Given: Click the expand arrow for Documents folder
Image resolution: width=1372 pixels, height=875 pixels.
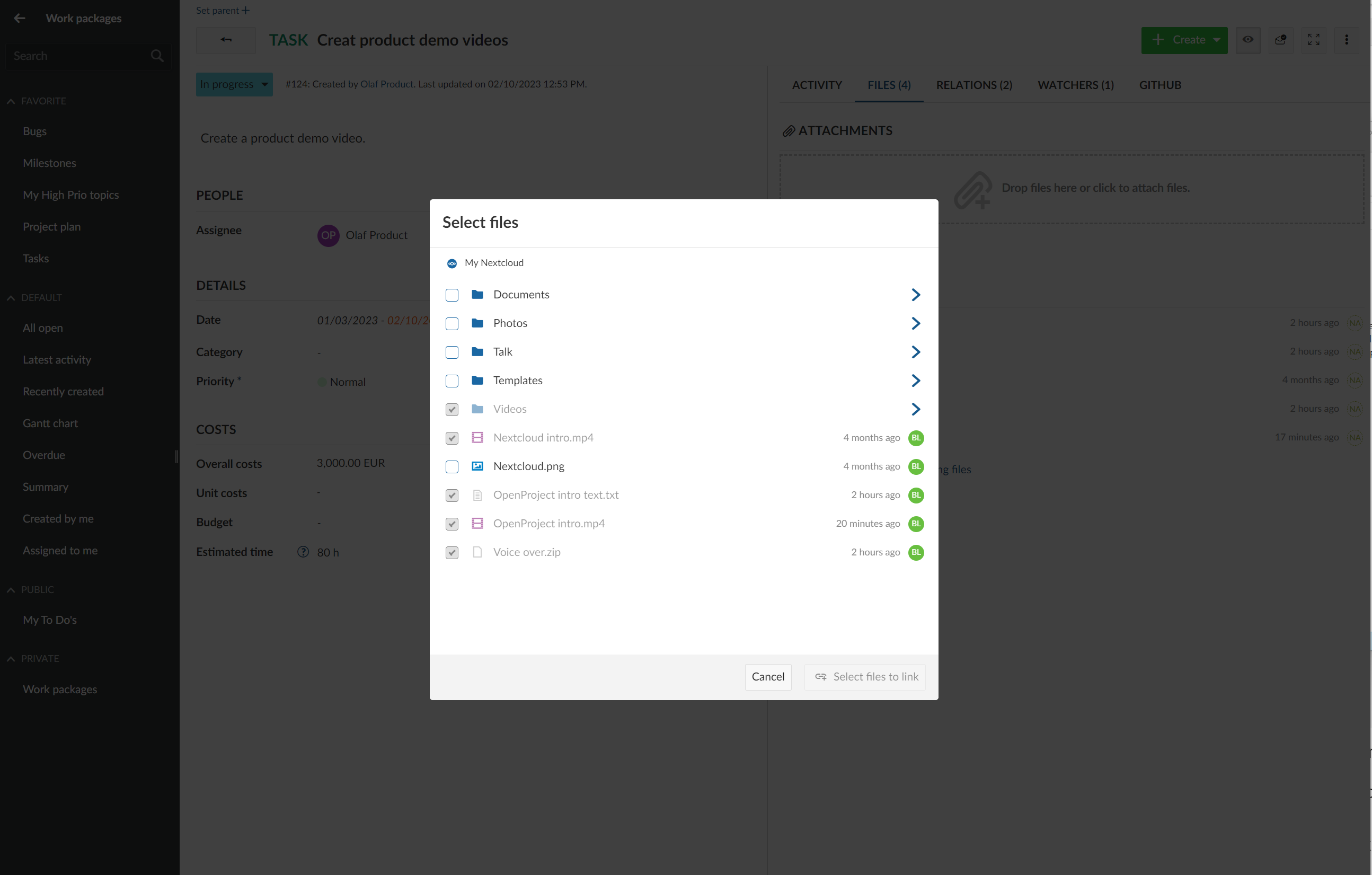Looking at the screenshot, I should coord(915,294).
